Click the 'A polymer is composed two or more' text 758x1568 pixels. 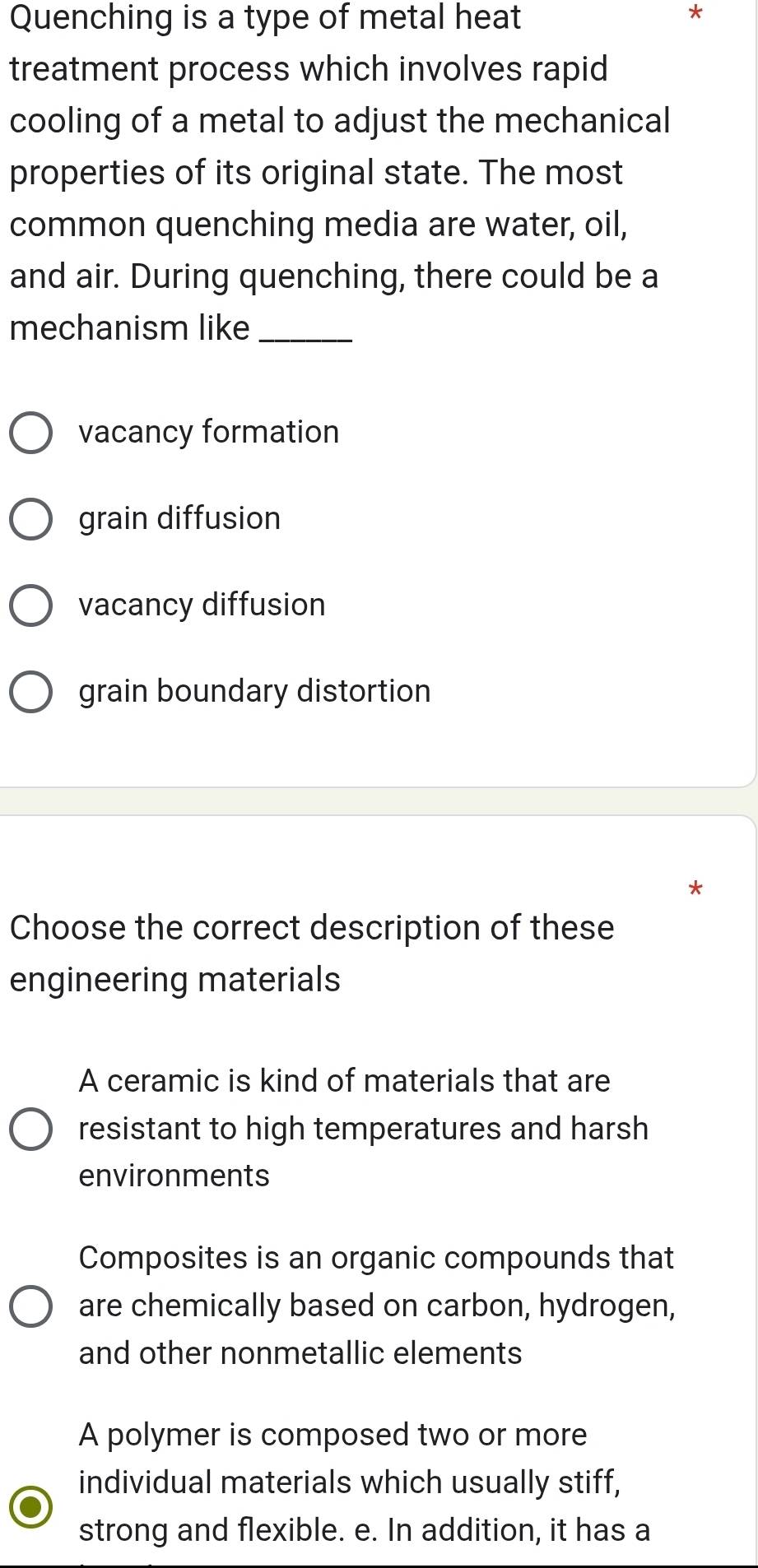click(333, 1434)
